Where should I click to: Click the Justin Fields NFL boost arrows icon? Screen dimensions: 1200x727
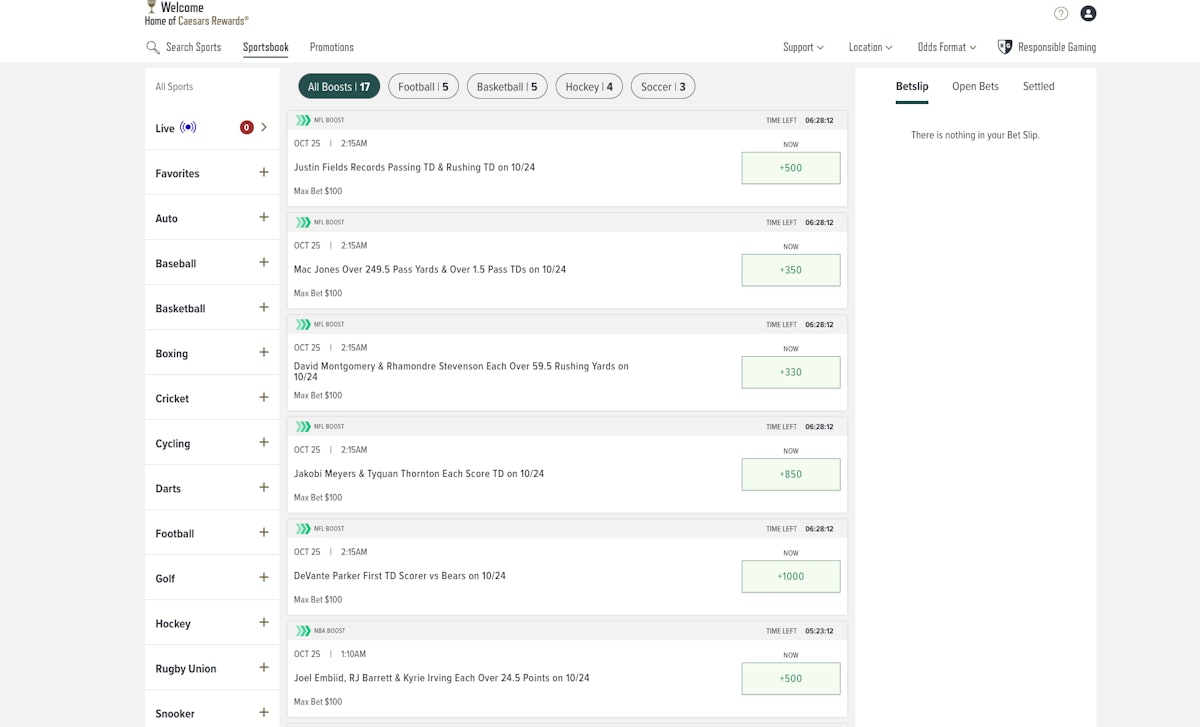pos(302,120)
